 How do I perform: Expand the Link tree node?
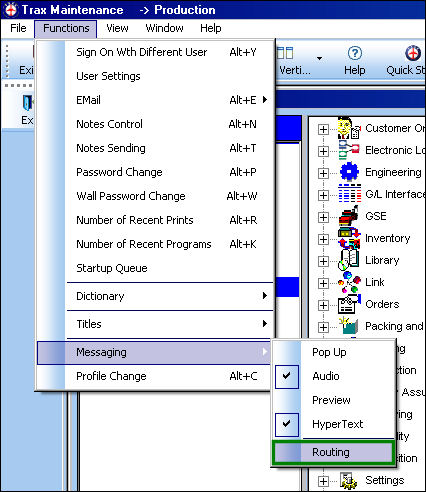point(323,283)
